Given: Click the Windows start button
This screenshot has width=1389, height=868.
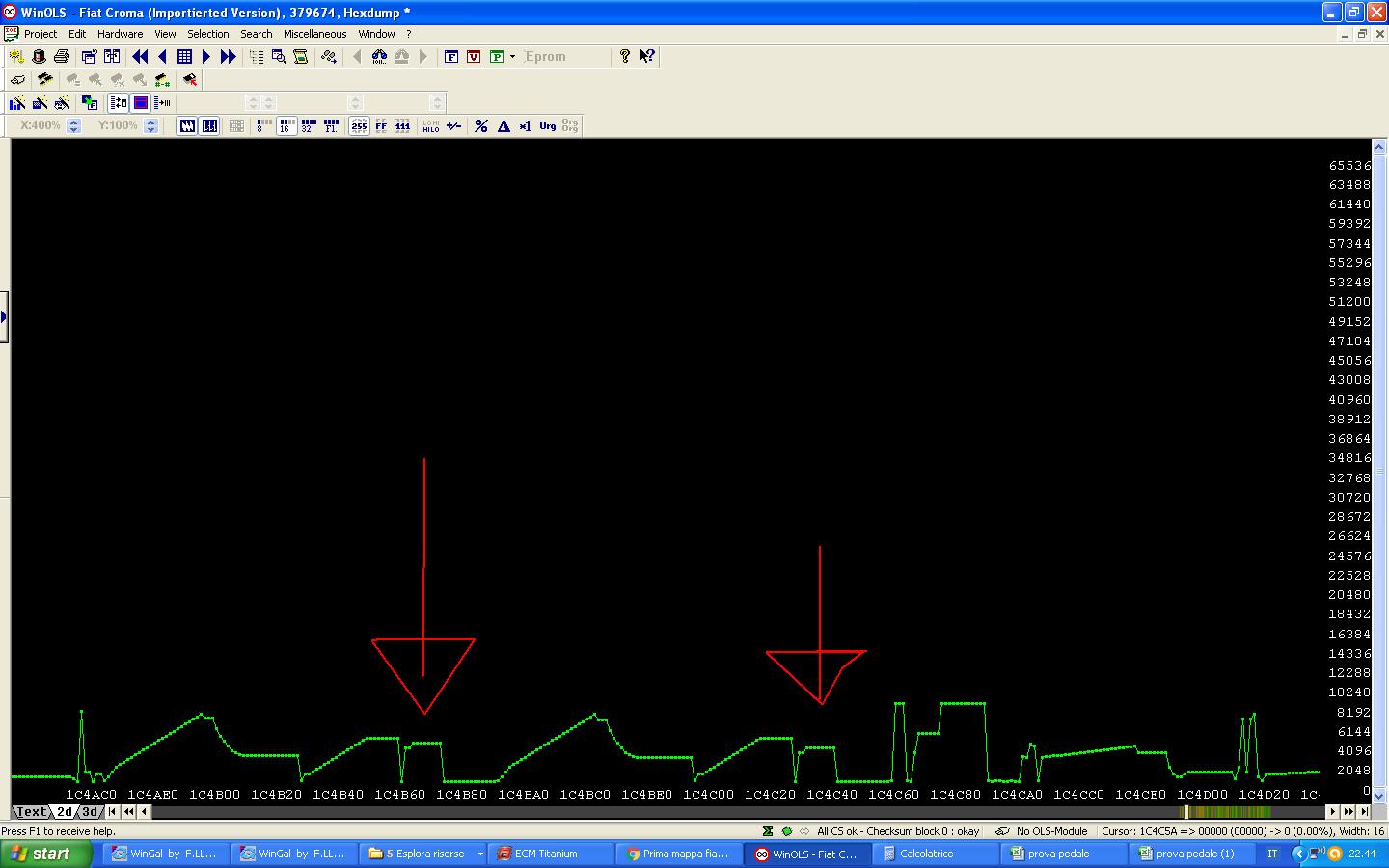Looking at the screenshot, I should 46,854.
